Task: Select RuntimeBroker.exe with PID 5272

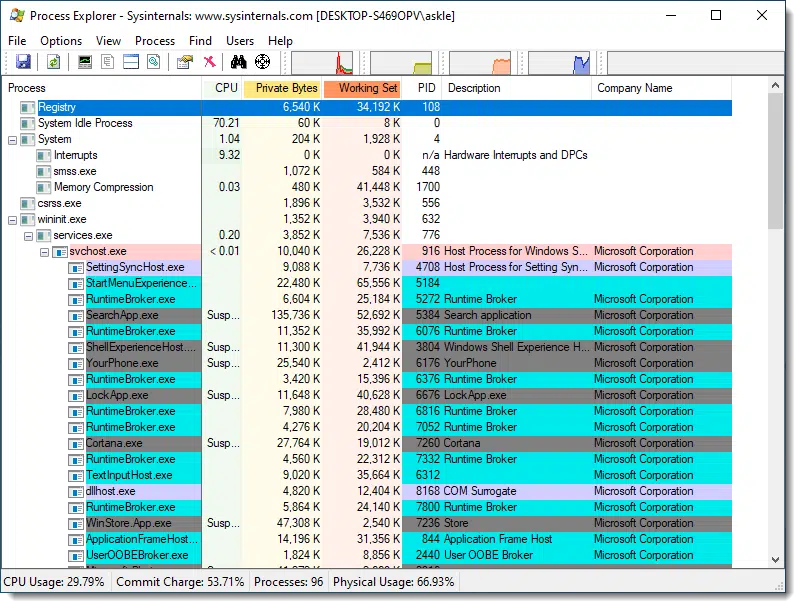Action: pyautogui.click(x=367, y=299)
